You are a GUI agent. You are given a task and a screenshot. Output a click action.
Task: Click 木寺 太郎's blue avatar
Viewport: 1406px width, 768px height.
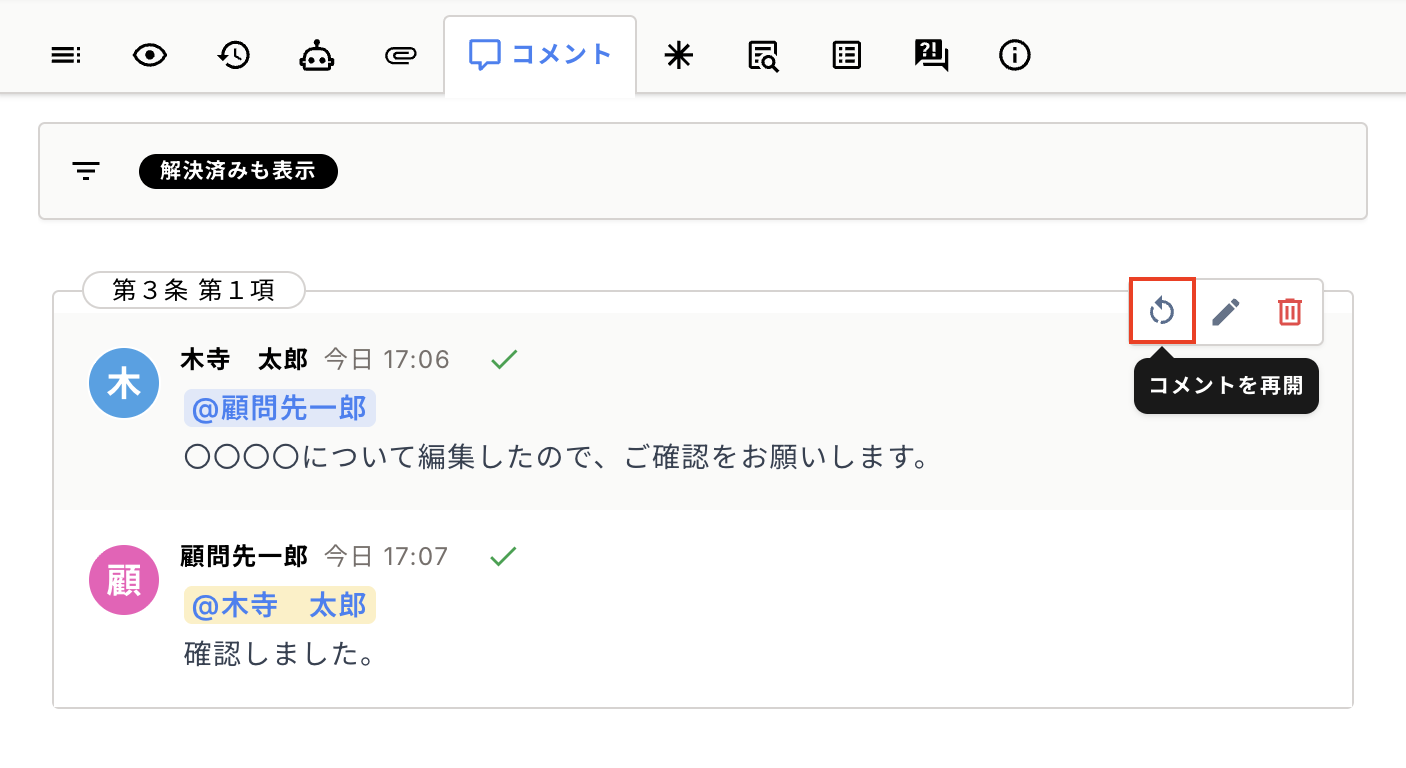coord(124,383)
